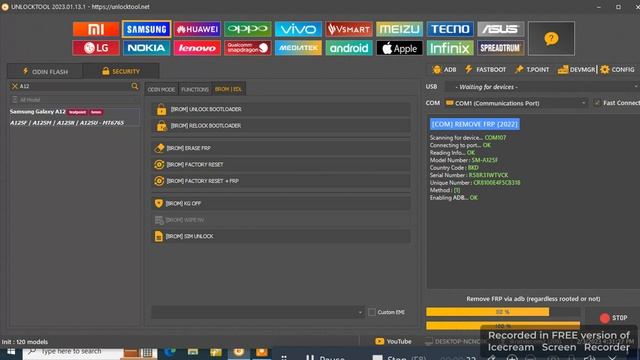Choose the Samsung brand logo
The image size is (640, 360).
pyautogui.click(x=146, y=29)
